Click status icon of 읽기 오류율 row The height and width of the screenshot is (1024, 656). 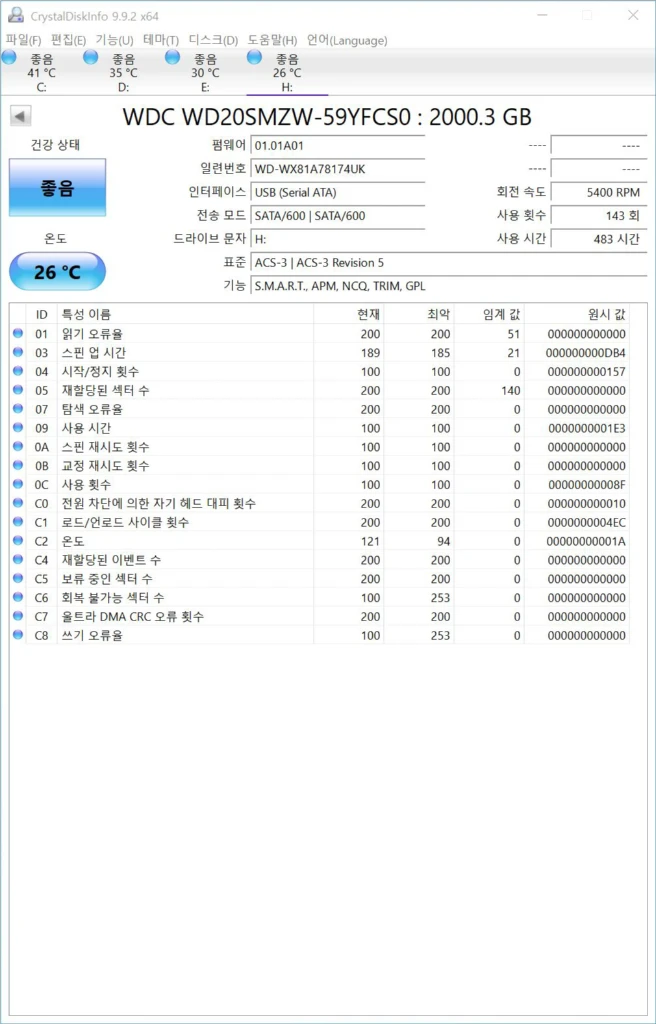point(17,334)
